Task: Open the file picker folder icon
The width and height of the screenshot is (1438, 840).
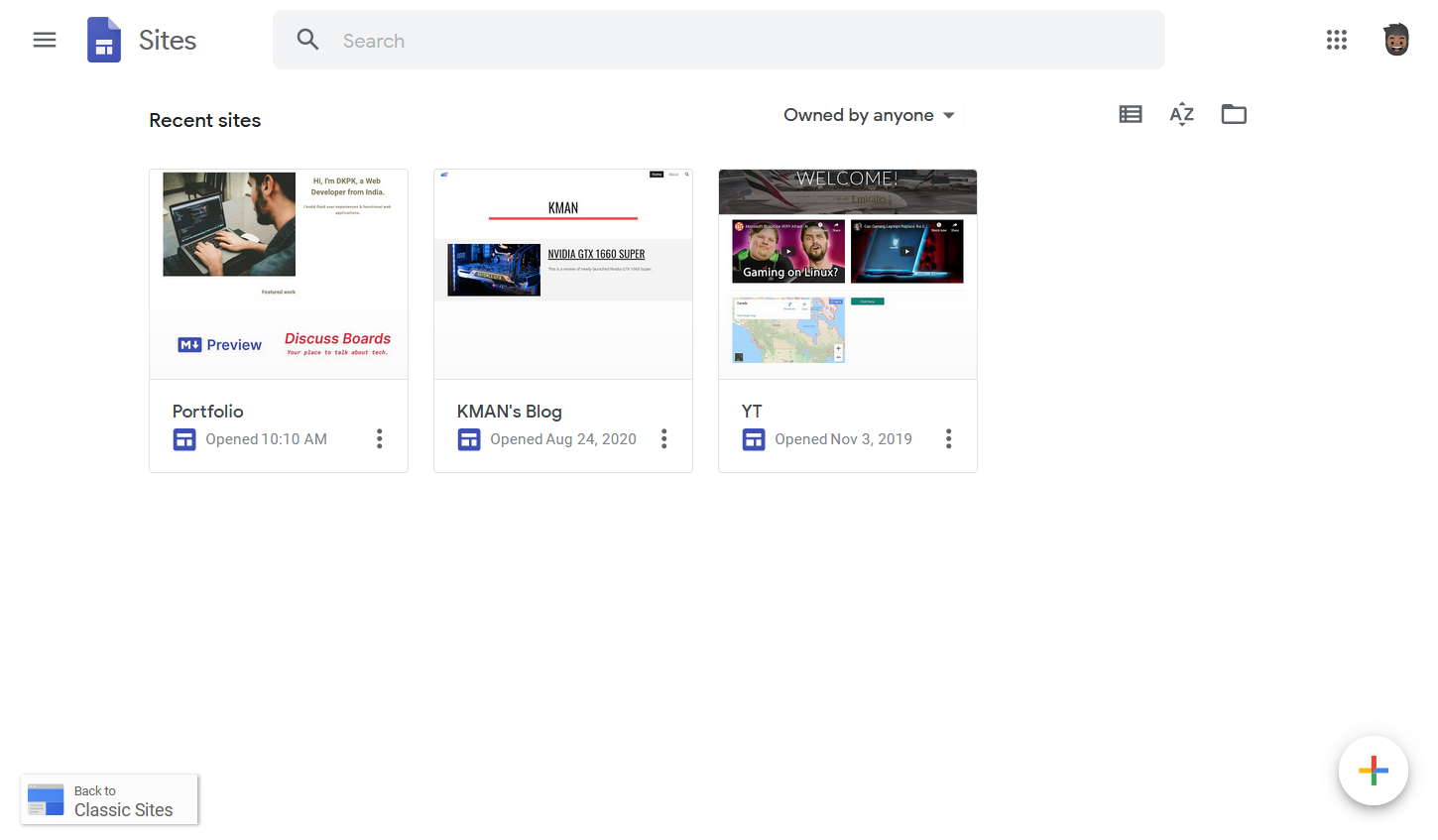Action: click(x=1233, y=114)
